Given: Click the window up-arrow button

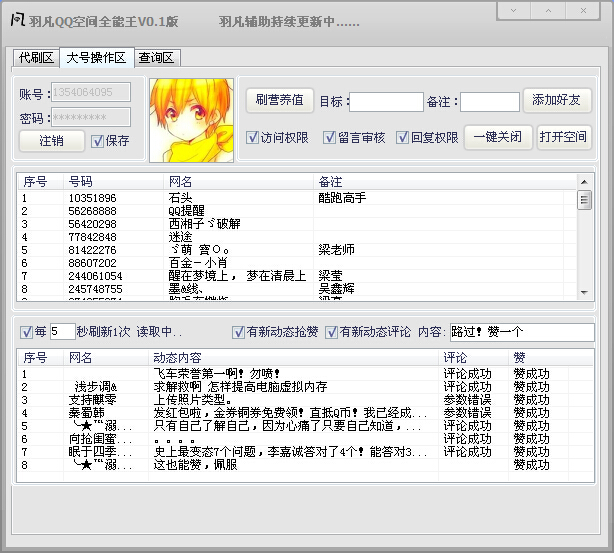Looking at the screenshot, I should click(548, 11).
